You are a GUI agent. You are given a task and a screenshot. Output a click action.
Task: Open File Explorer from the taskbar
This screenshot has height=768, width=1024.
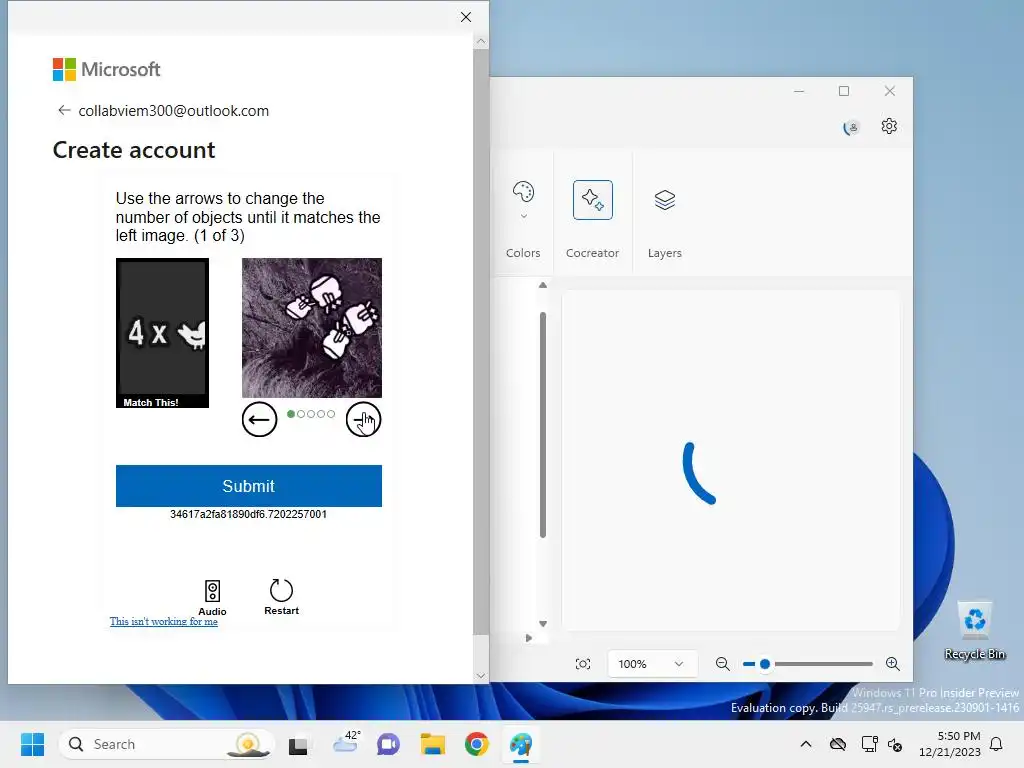tap(432, 744)
